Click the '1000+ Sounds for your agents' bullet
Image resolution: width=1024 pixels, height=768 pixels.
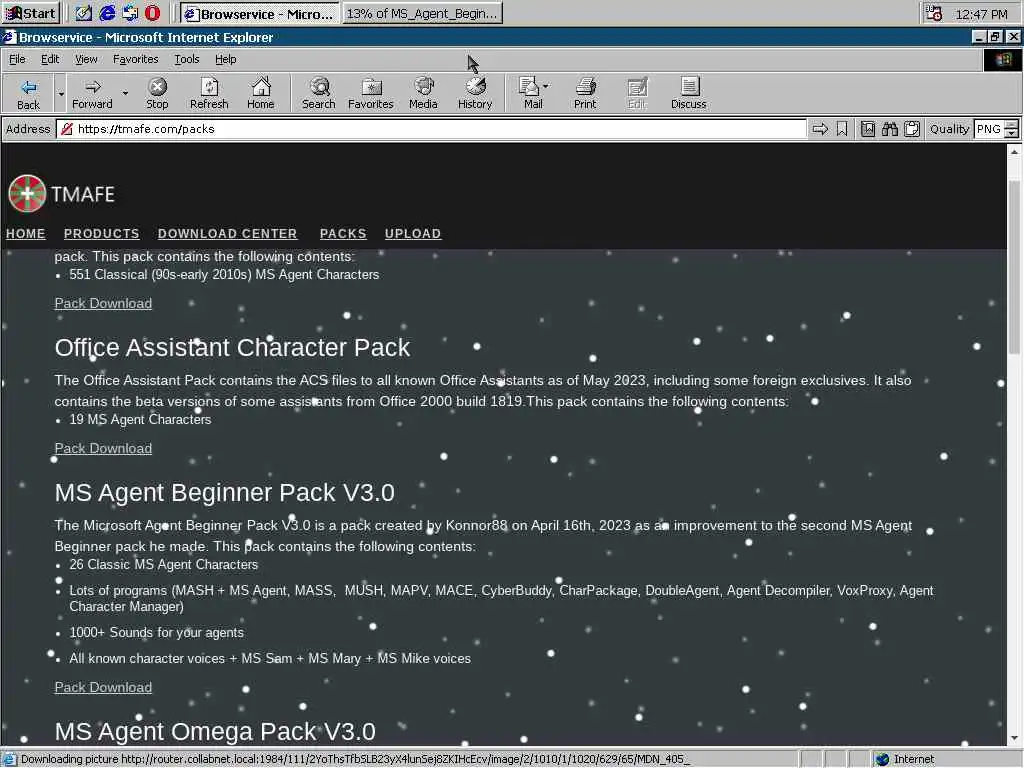[156, 632]
